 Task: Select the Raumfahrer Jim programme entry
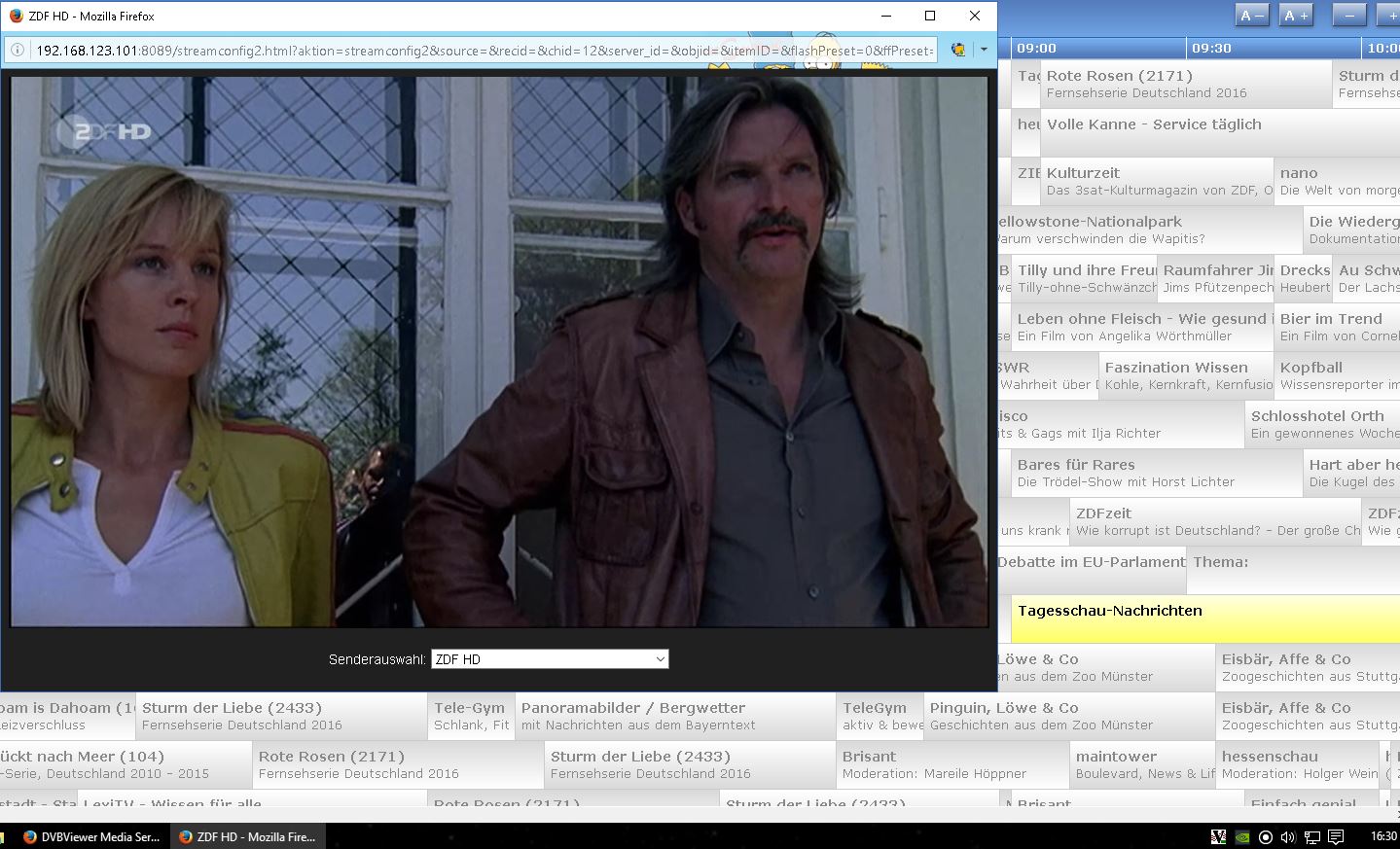tap(1215, 278)
